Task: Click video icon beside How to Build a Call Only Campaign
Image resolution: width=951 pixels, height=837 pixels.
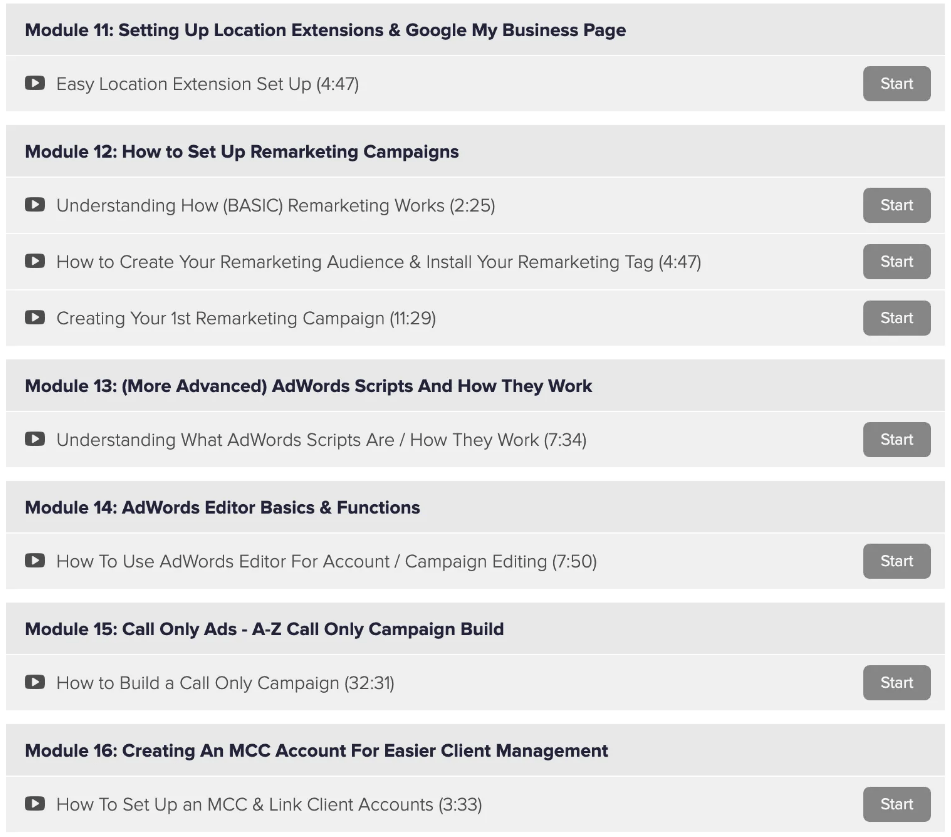Action: pyautogui.click(x=35, y=683)
